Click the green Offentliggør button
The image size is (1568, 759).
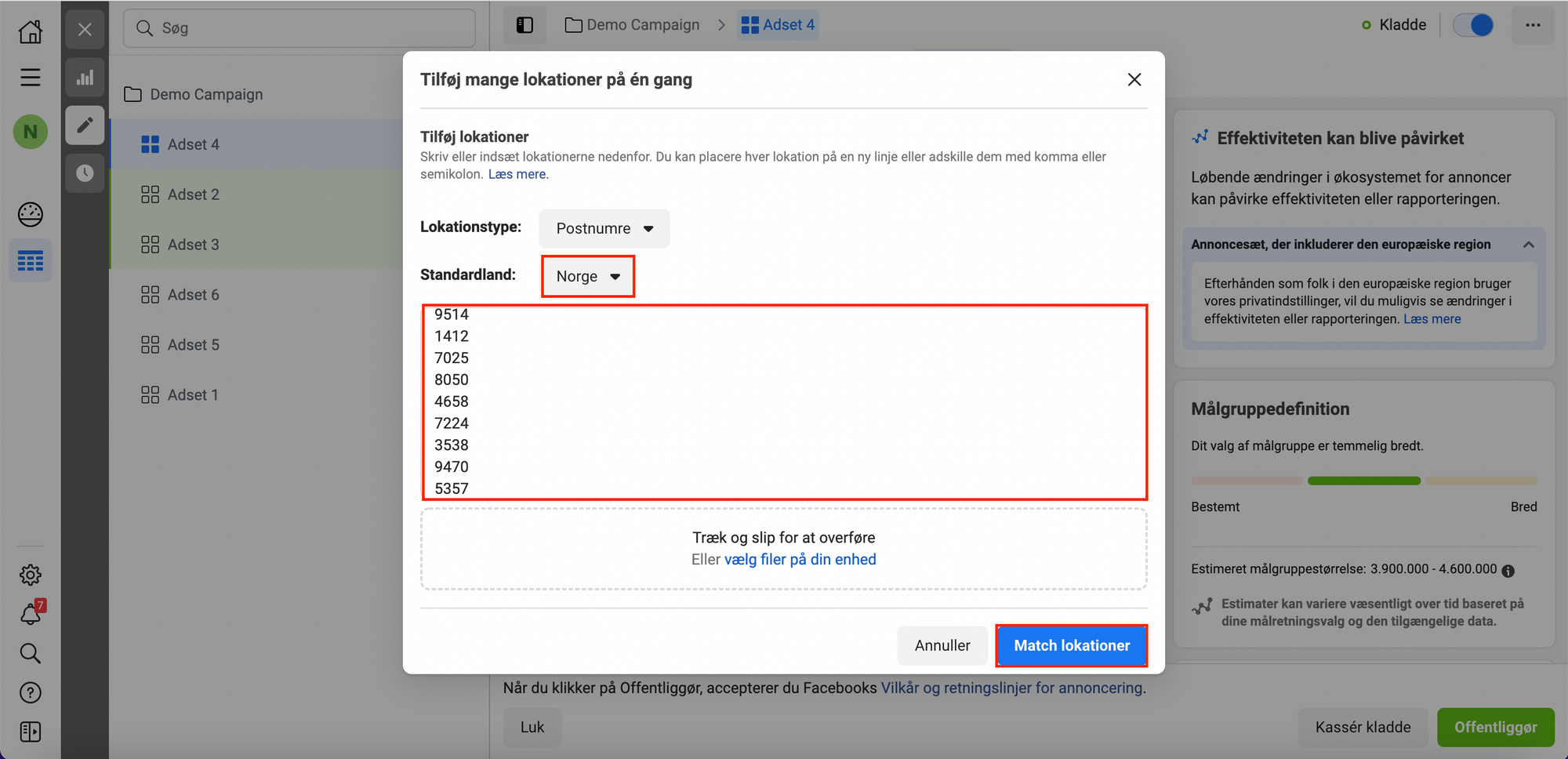pos(1495,727)
